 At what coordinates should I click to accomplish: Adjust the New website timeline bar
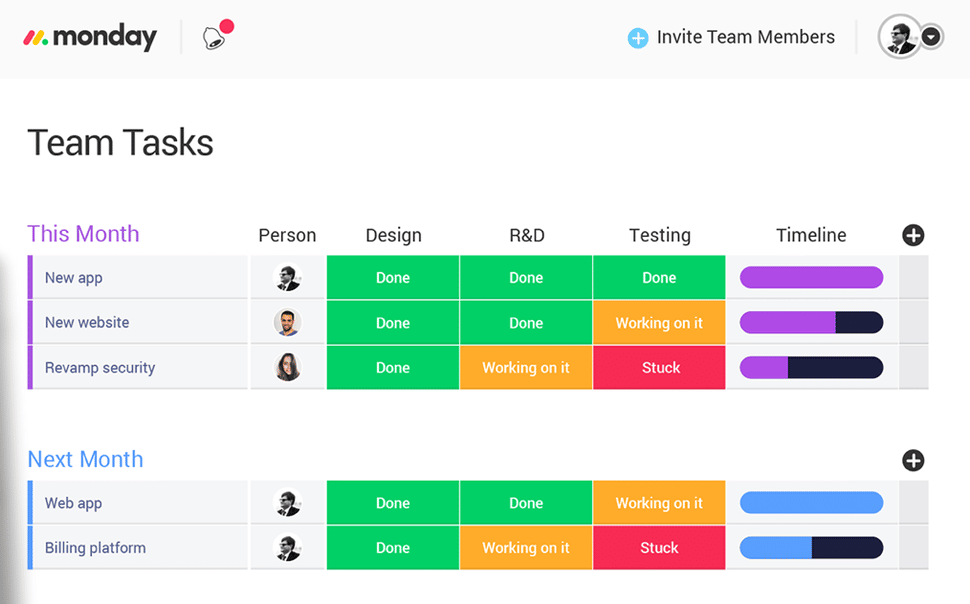[x=810, y=322]
